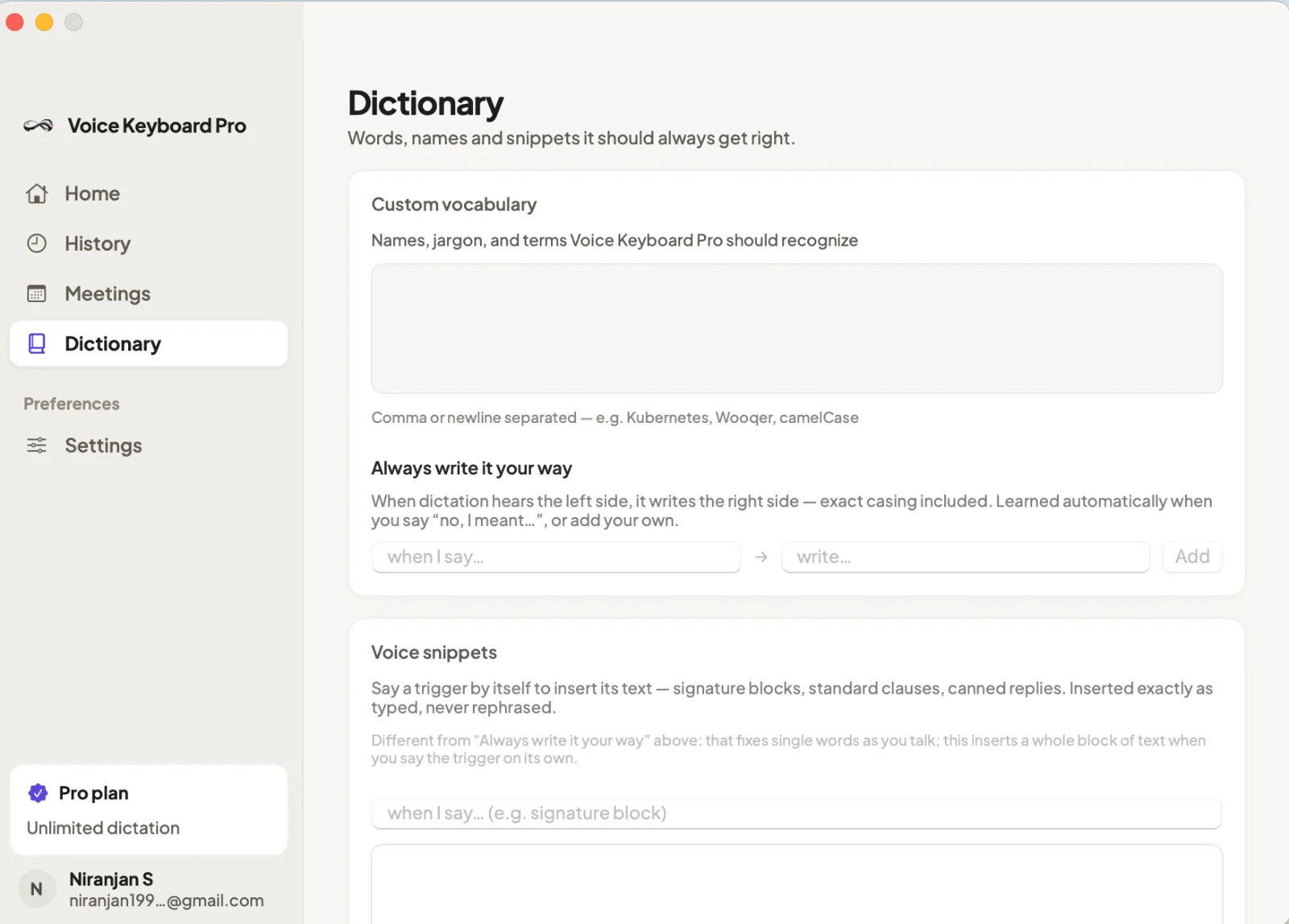Viewport: 1289px width, 924px height.
Task: Go to the History section
Action: pos(148,243)
